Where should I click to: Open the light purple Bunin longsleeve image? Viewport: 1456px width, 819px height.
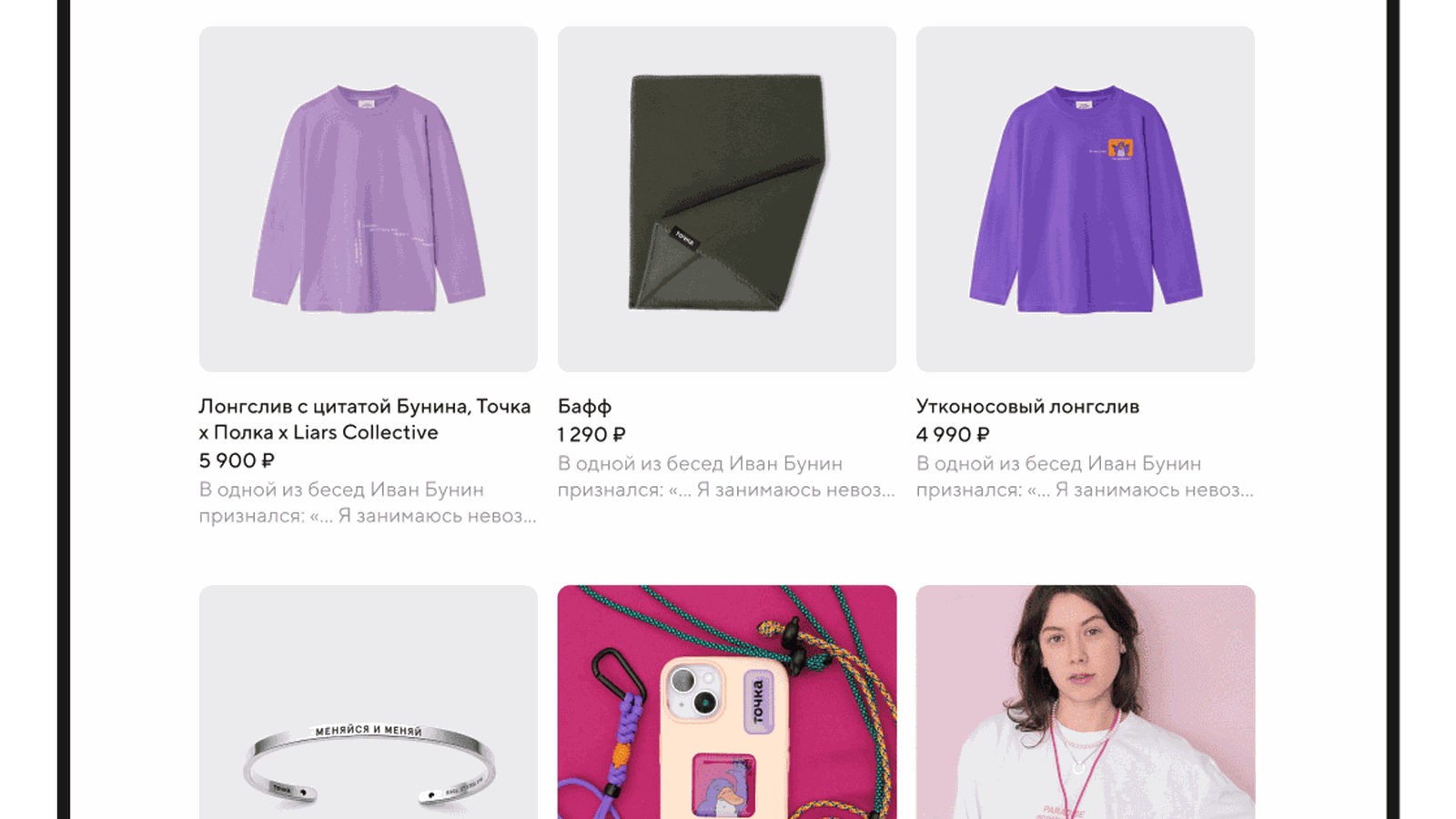[369, 199]
